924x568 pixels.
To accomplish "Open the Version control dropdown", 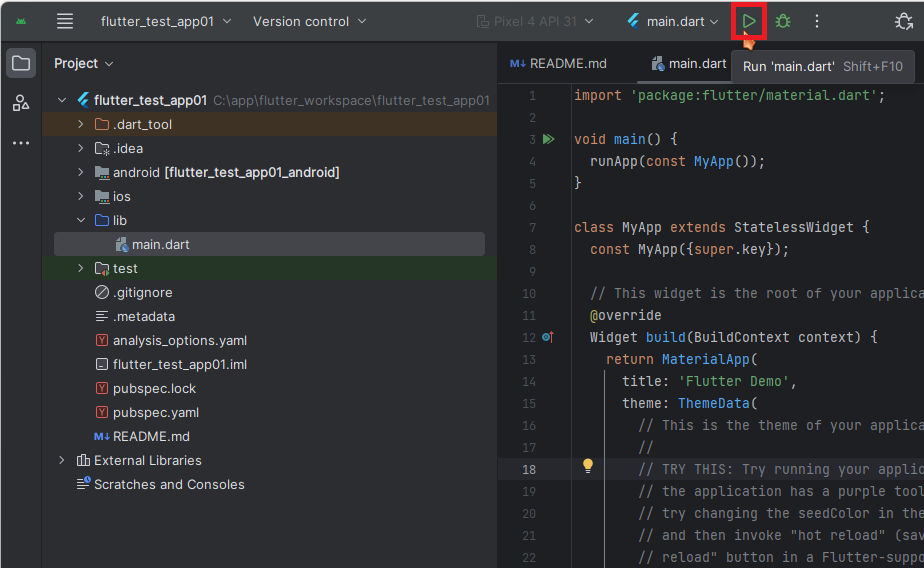I will 309,21.
